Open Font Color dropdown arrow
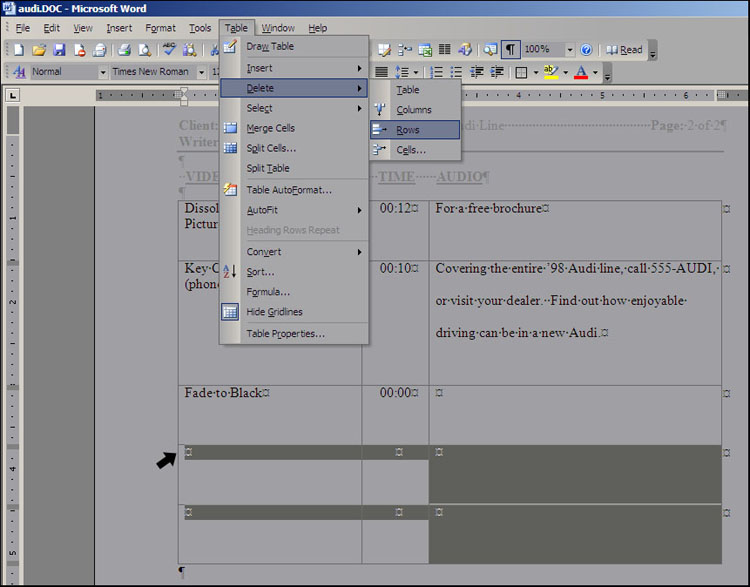This screenshot has width=750, height=587. pos(595,73)
